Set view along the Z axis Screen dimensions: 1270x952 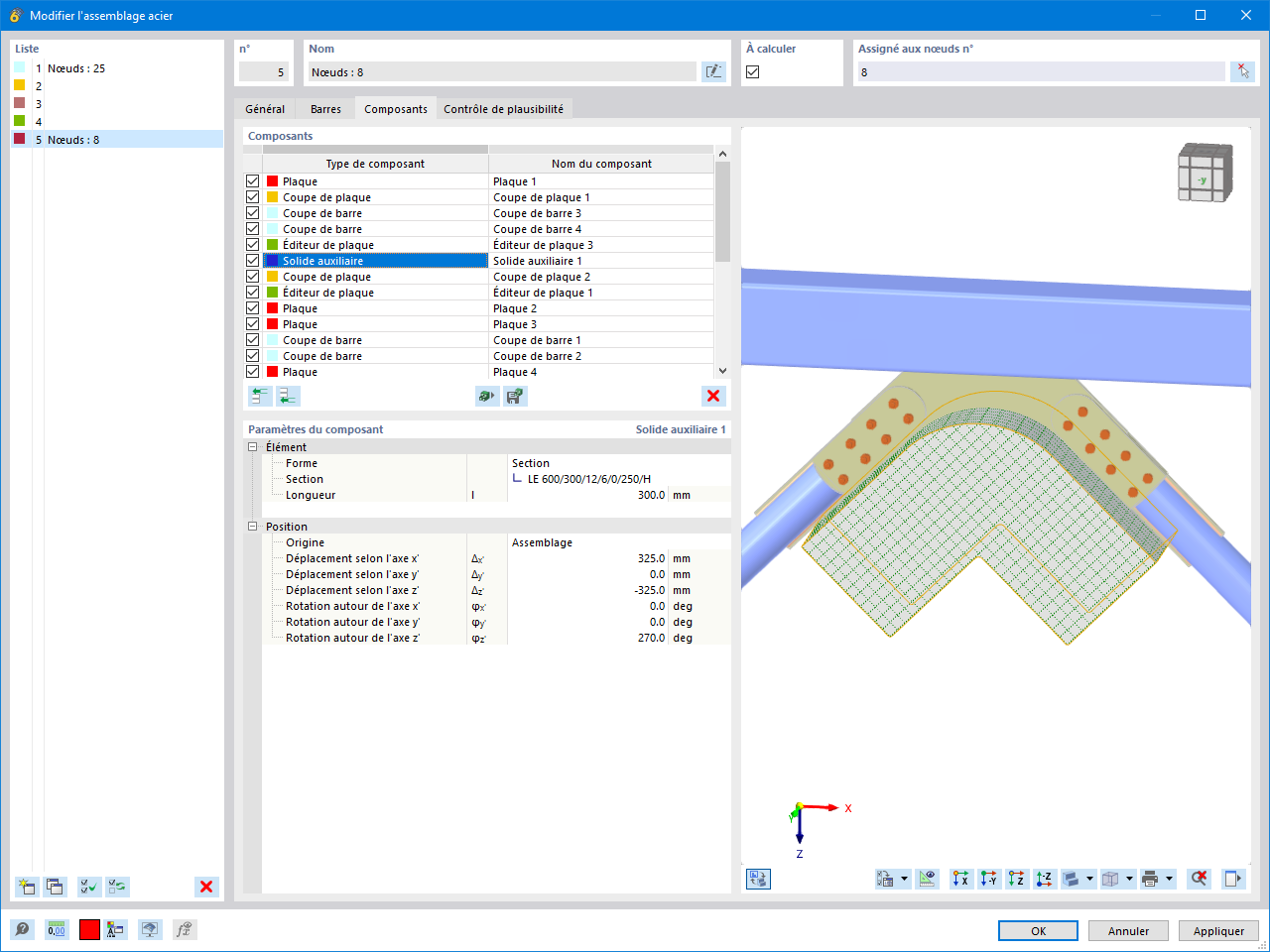1017,879
